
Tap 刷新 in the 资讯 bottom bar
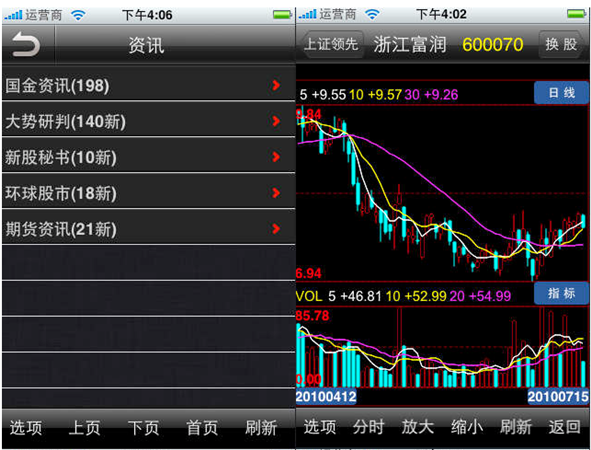point(261,428)
